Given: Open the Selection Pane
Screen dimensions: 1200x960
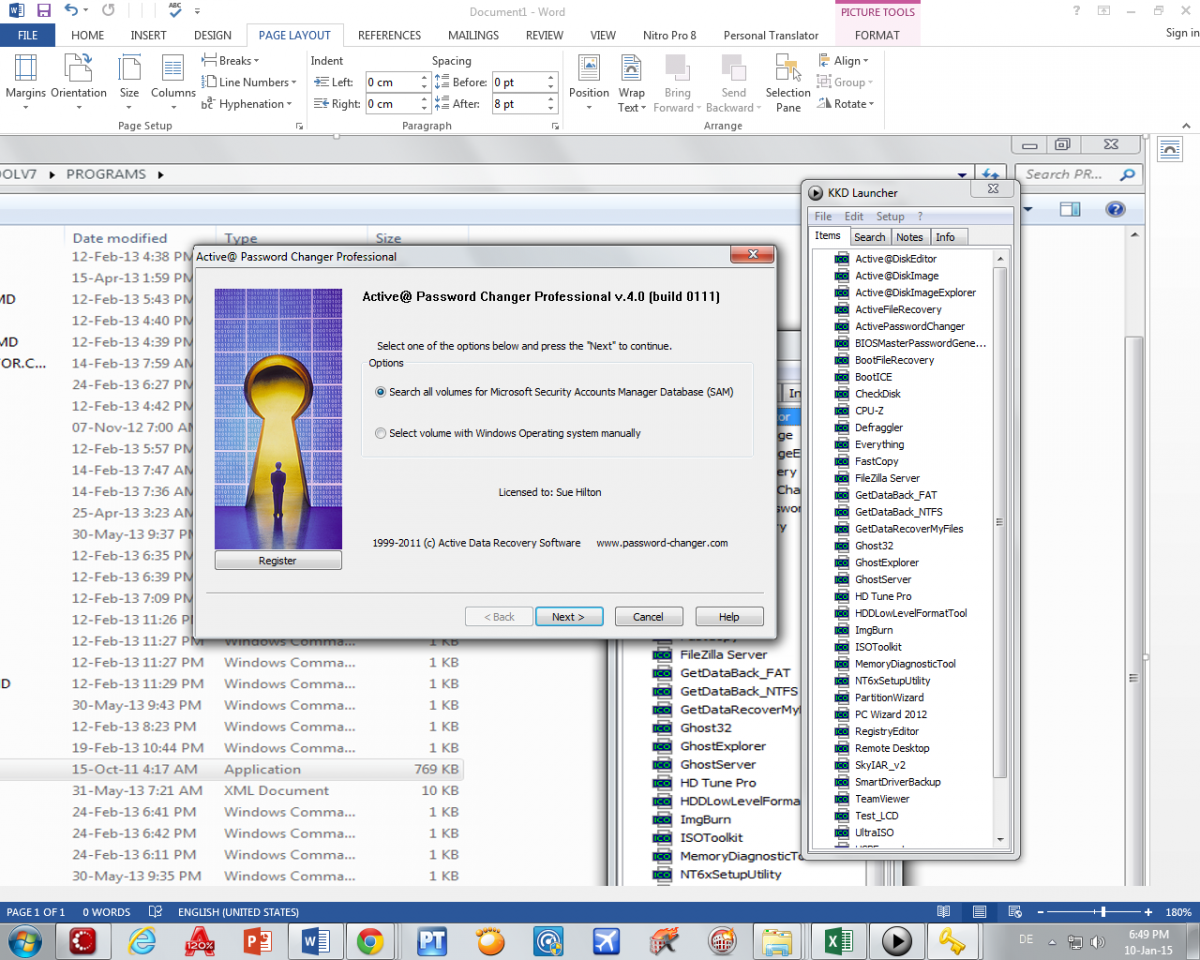Looking at the screenshot, I should pos(788,83).
